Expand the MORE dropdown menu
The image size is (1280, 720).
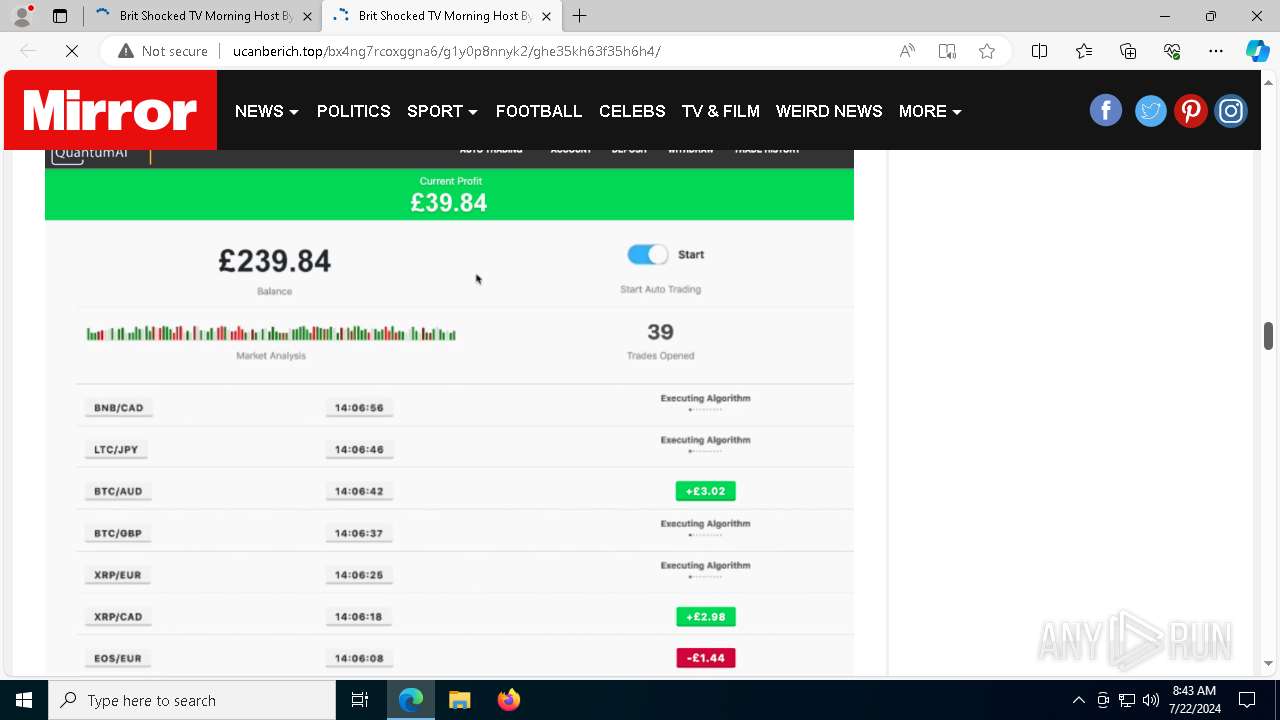click(930, 111)
